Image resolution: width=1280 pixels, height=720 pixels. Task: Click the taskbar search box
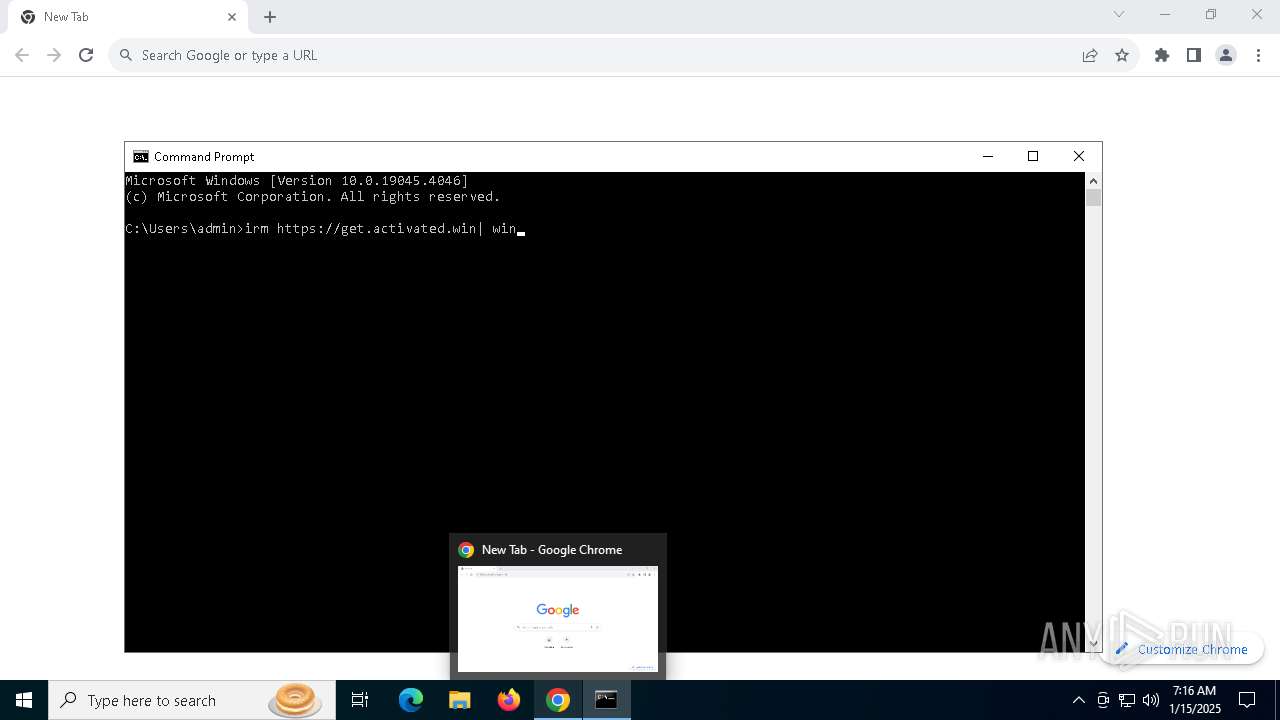(192, 700)
